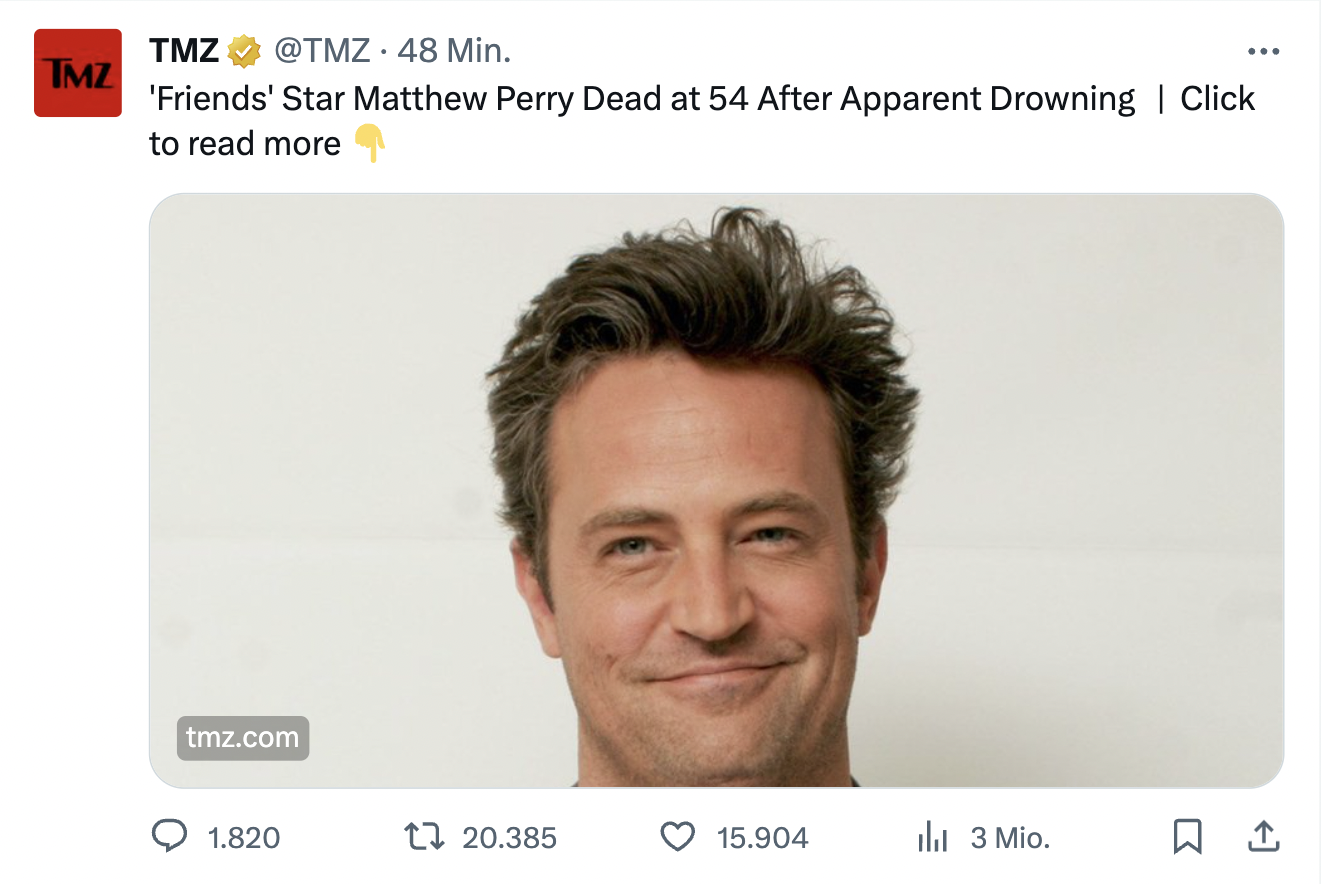This screenshot has width=1322, height=884.
Task: Click the reply speech bubble icon
Action: pyautogui.click(x=171, y=837)
